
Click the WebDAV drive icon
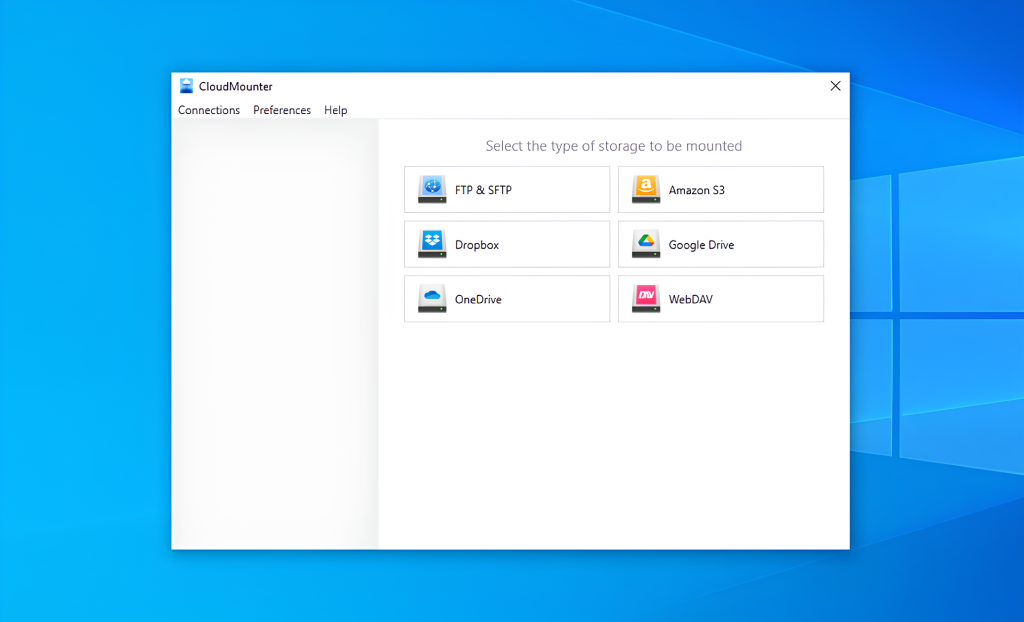(x=645, y=298)
